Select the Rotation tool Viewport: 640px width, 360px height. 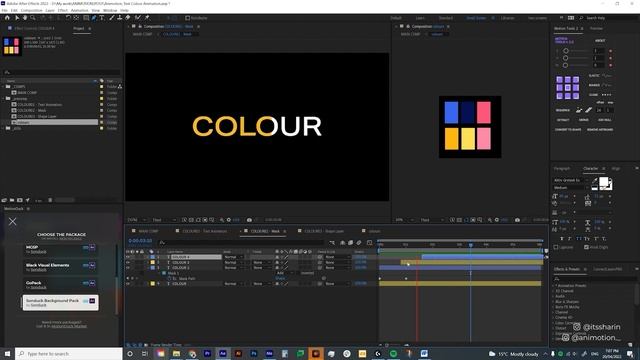point(68,18)
